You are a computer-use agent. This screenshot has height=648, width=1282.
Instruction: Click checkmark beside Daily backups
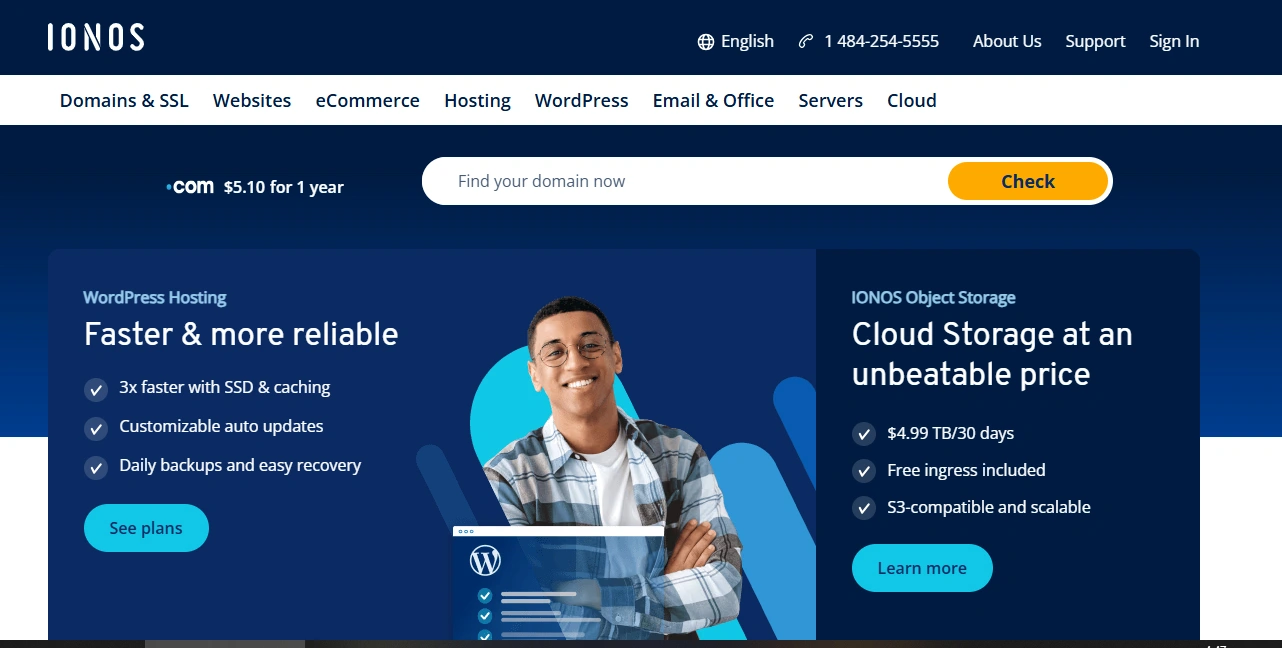tap(96, 467)
